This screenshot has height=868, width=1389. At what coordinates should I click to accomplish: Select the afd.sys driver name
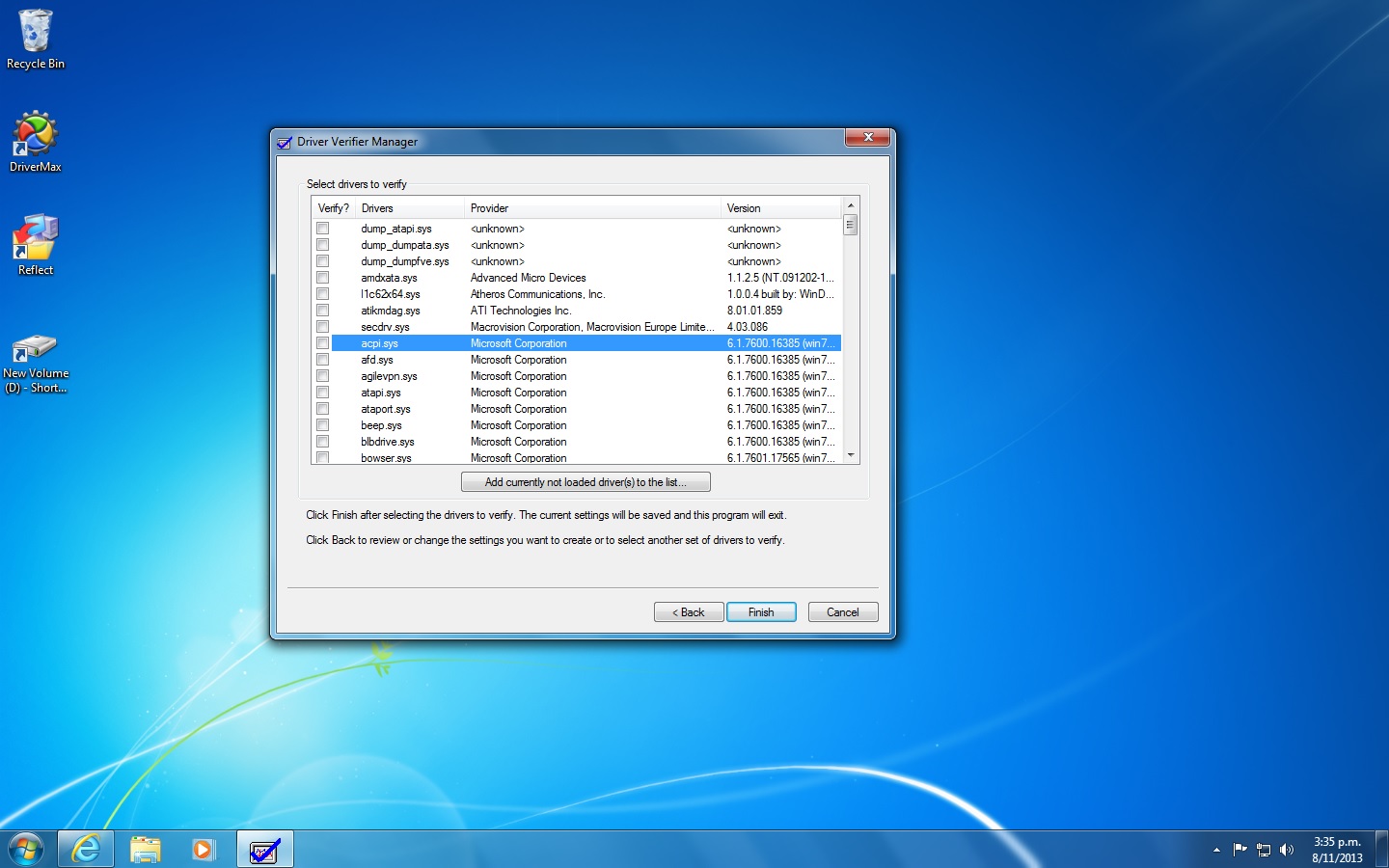[377, 360]
